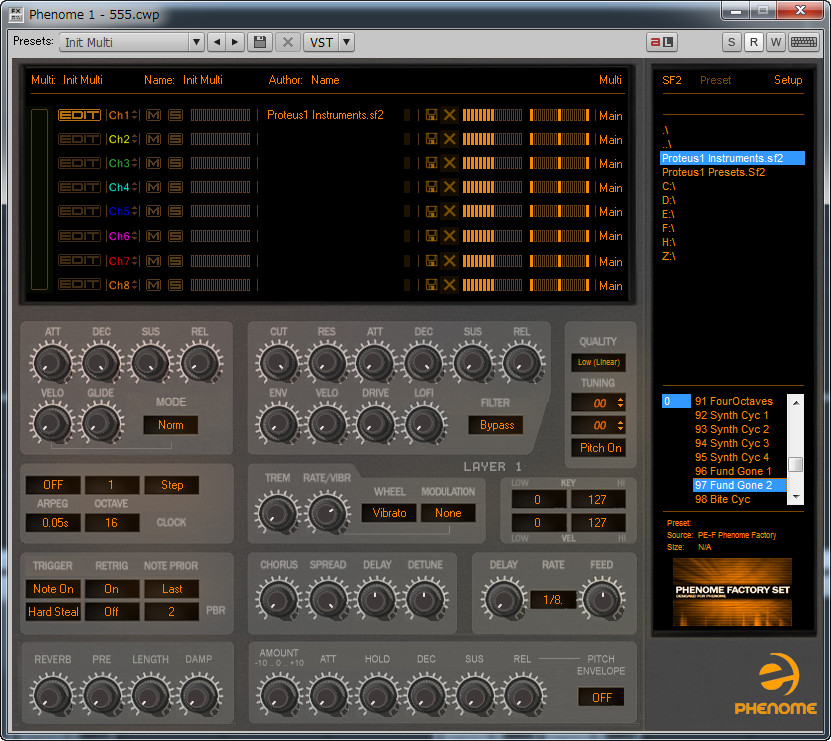The height and width of the screenshot is (741, 831).
Task: Click the W button in the top toolbar
Action: [x=776, y=42]
